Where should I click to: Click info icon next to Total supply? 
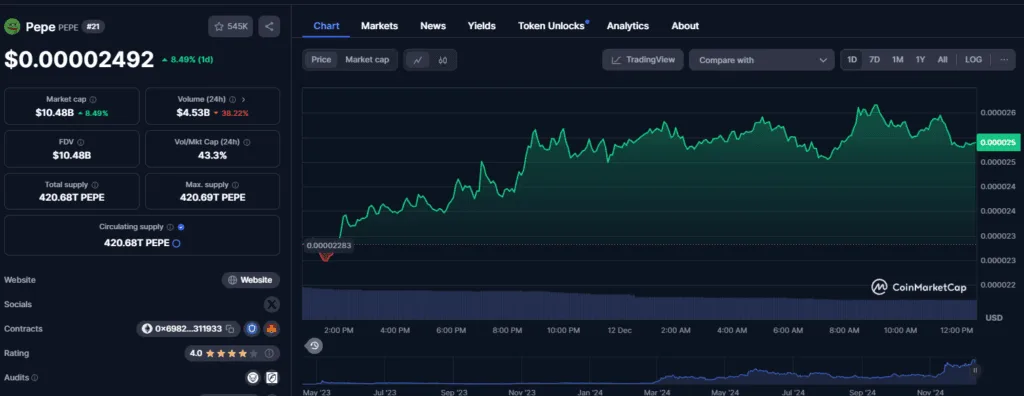click(95, 185)
